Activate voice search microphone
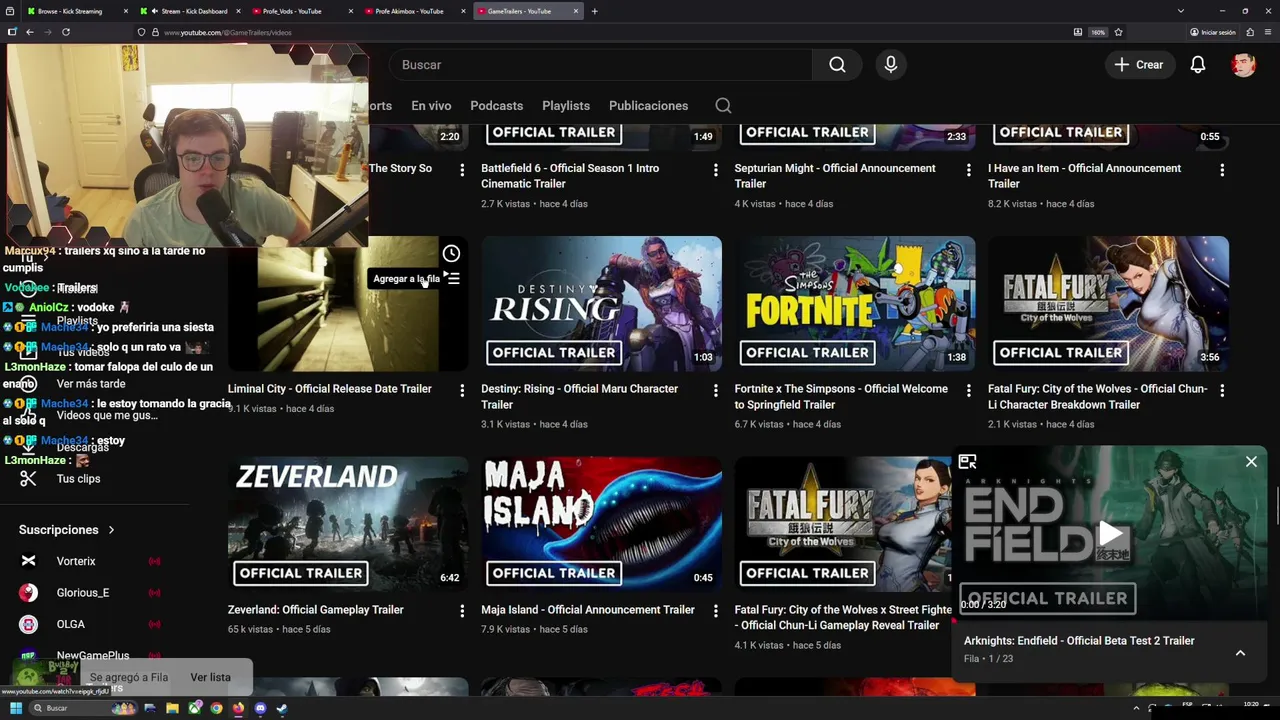The width and height of the screenshot is (1280, 720). click(x=890, y=65)
